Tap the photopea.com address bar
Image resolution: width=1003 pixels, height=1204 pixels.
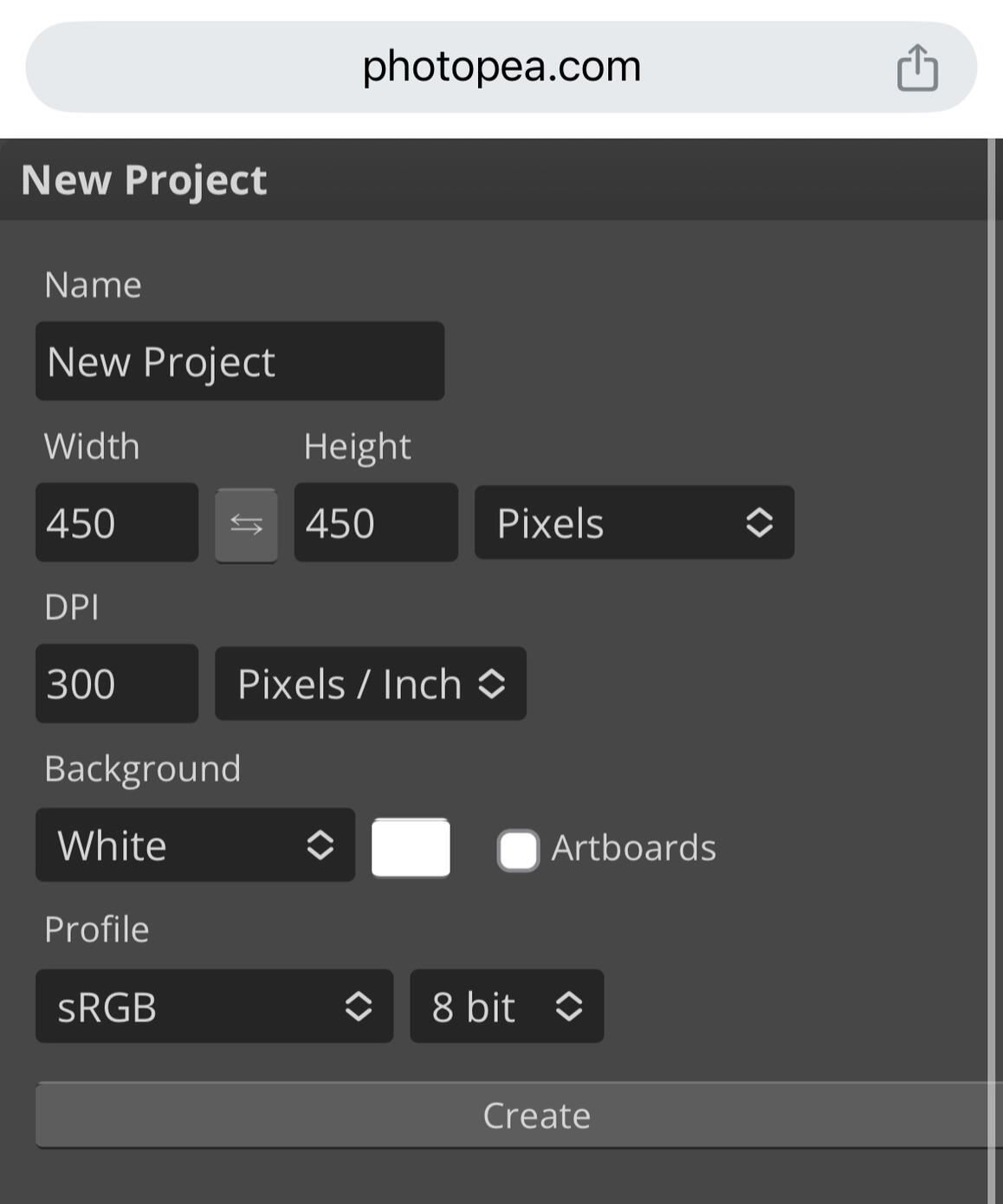(x=501, y=67)
